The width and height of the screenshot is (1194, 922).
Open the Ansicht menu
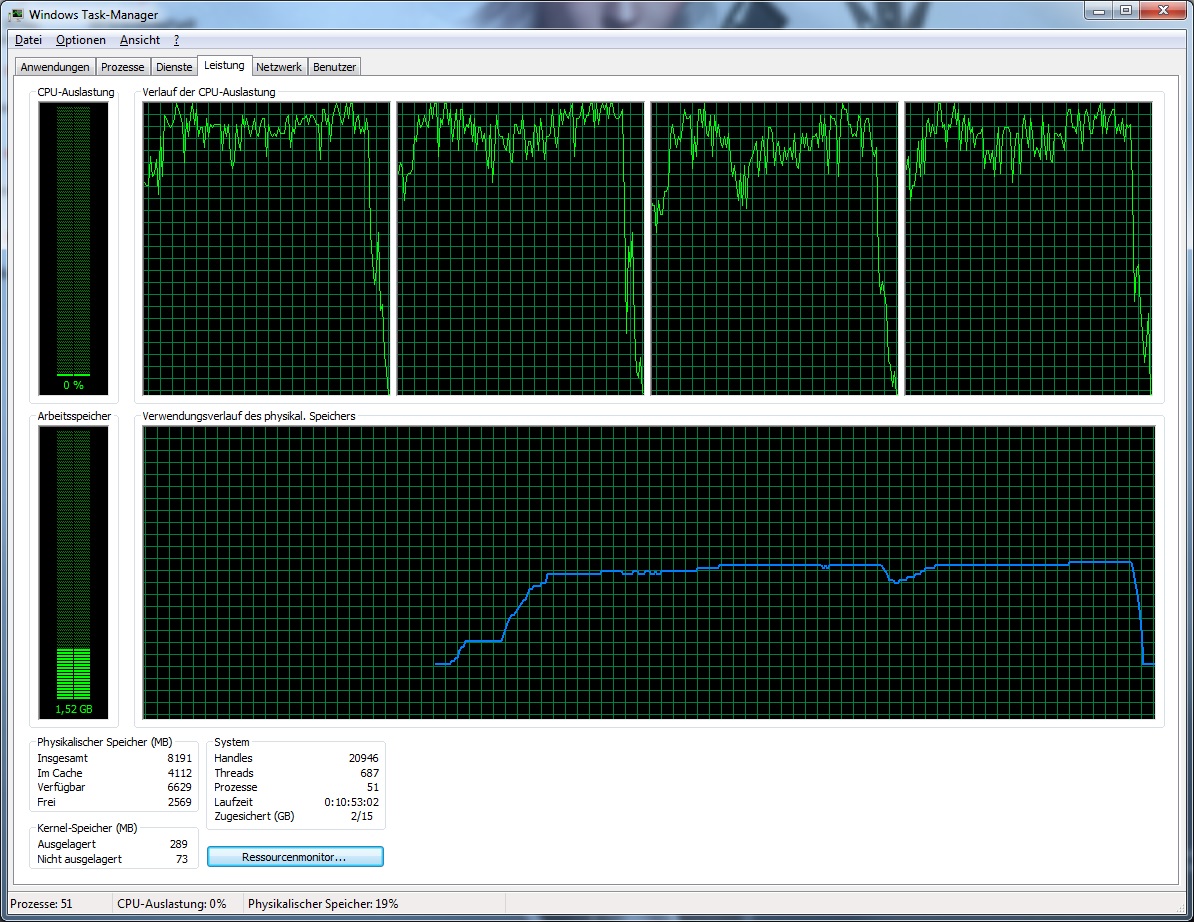pyautogui.click(x=139, y=40)
